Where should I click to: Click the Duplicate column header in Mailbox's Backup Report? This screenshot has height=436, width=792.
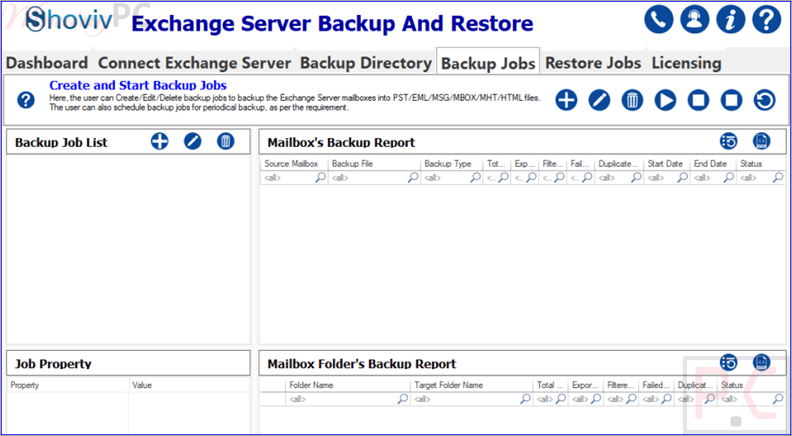click(x=619, y=164)
